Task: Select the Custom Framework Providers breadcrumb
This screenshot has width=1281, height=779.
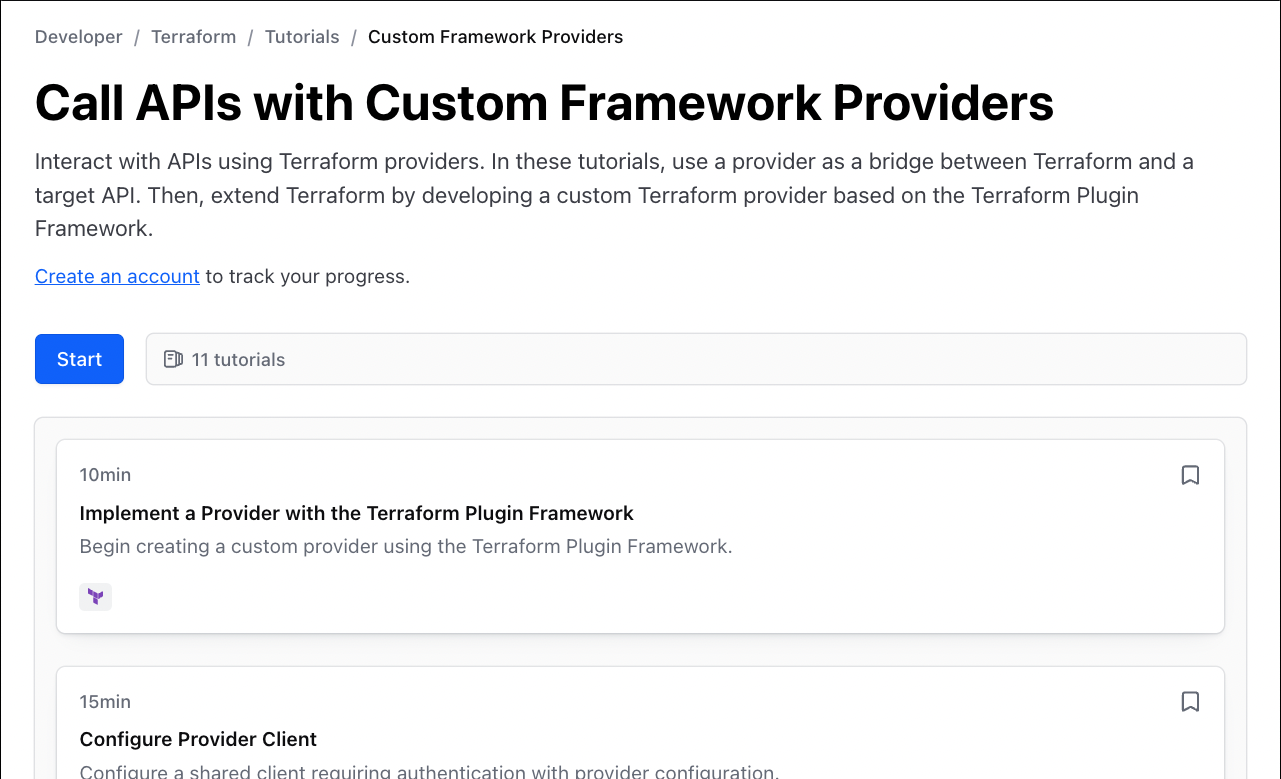Action: pyautogui.click(x=495, y=37)
